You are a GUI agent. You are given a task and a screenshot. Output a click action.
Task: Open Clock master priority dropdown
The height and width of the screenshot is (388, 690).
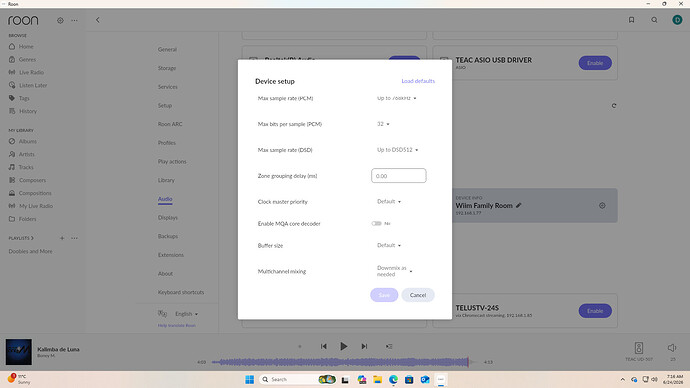click(x=389, y=201)
